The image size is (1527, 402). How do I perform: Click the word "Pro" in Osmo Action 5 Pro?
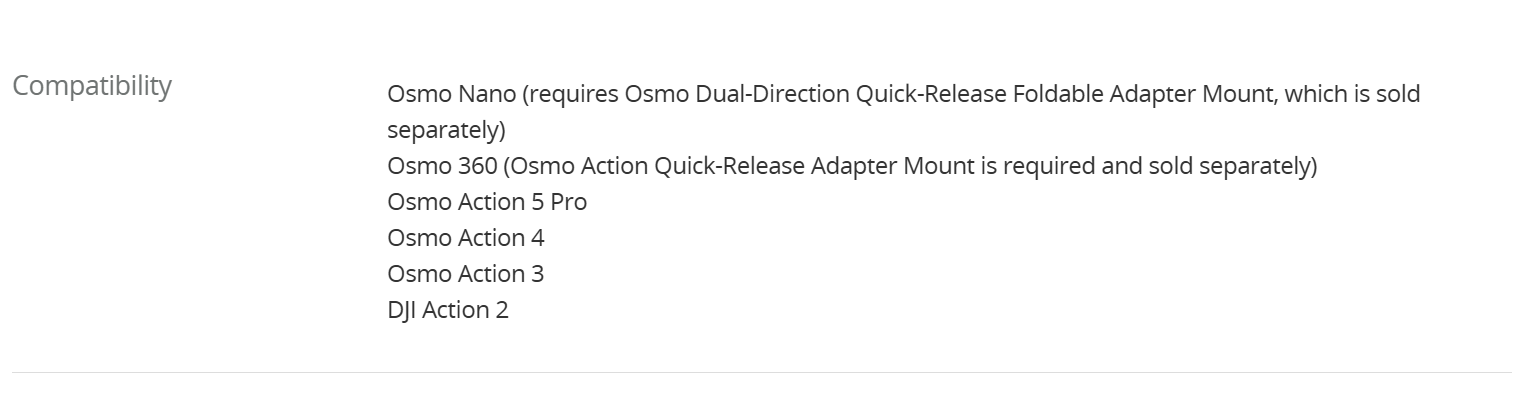click(x=568, y=202)
